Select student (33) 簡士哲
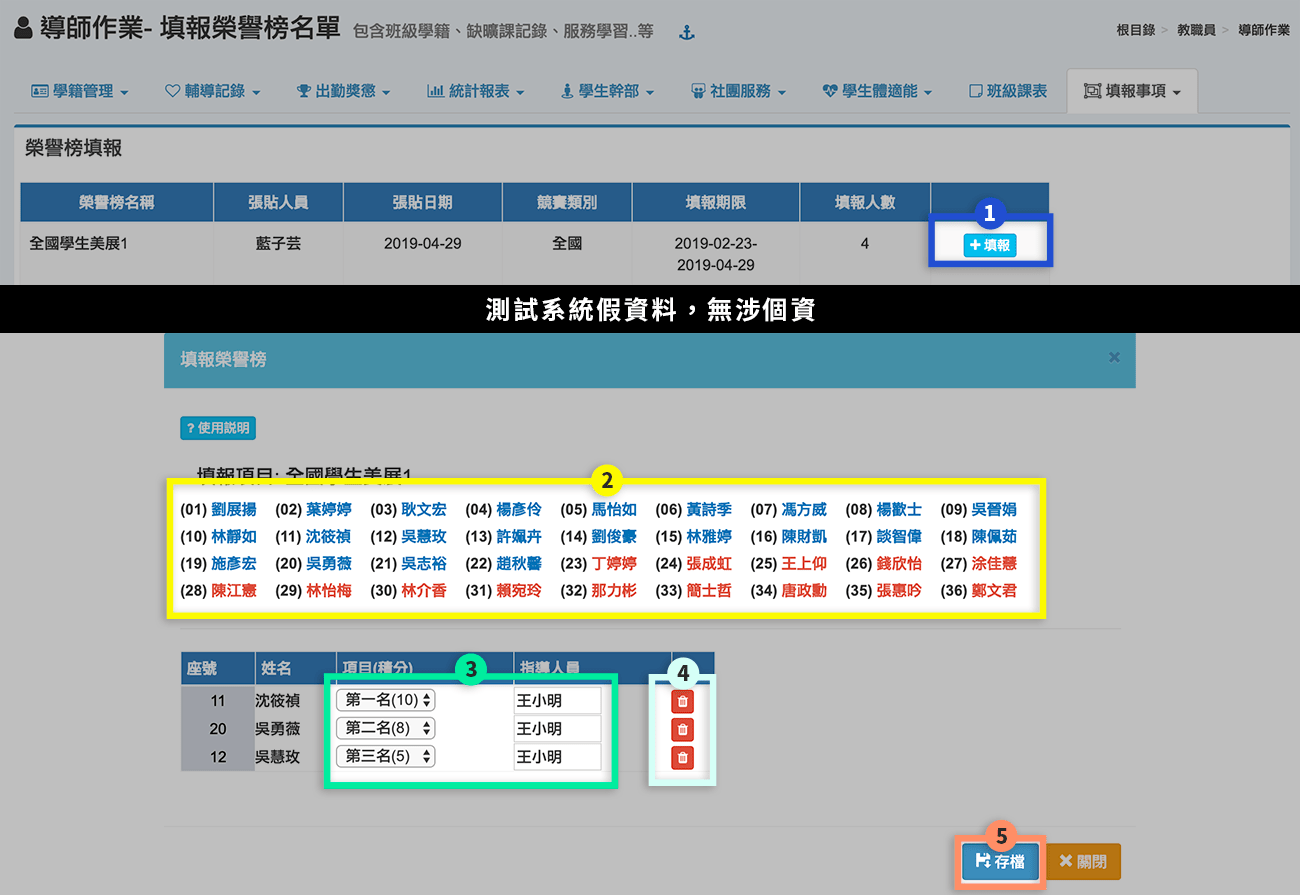This screenshot has height=895, width=1300. (709, 590)
